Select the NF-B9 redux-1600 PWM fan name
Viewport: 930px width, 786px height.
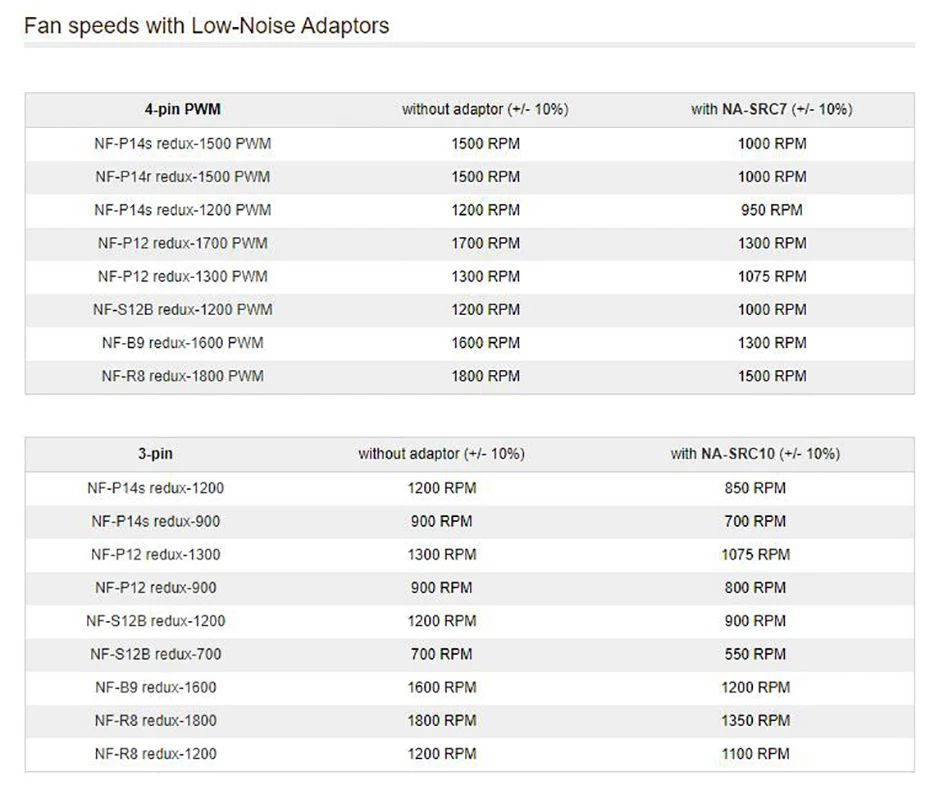183,343
